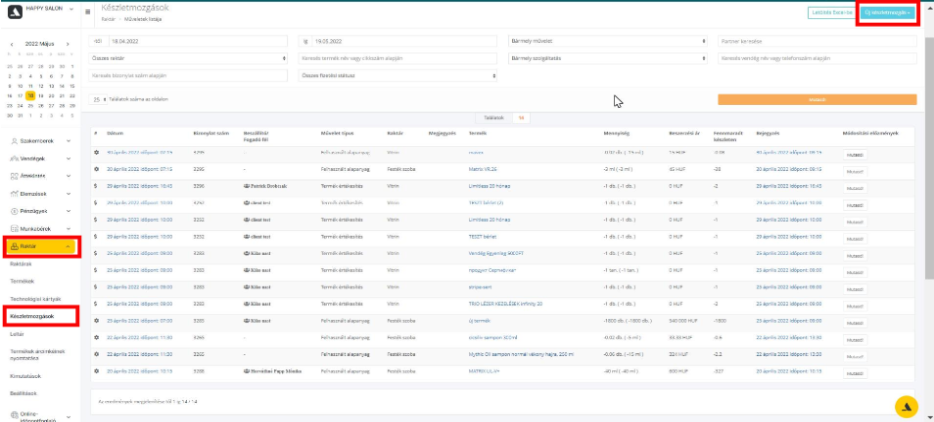This screenshot has height=422, width=934.
Task: Expand the Elemzések sidebar section
Action: [69, 193]
